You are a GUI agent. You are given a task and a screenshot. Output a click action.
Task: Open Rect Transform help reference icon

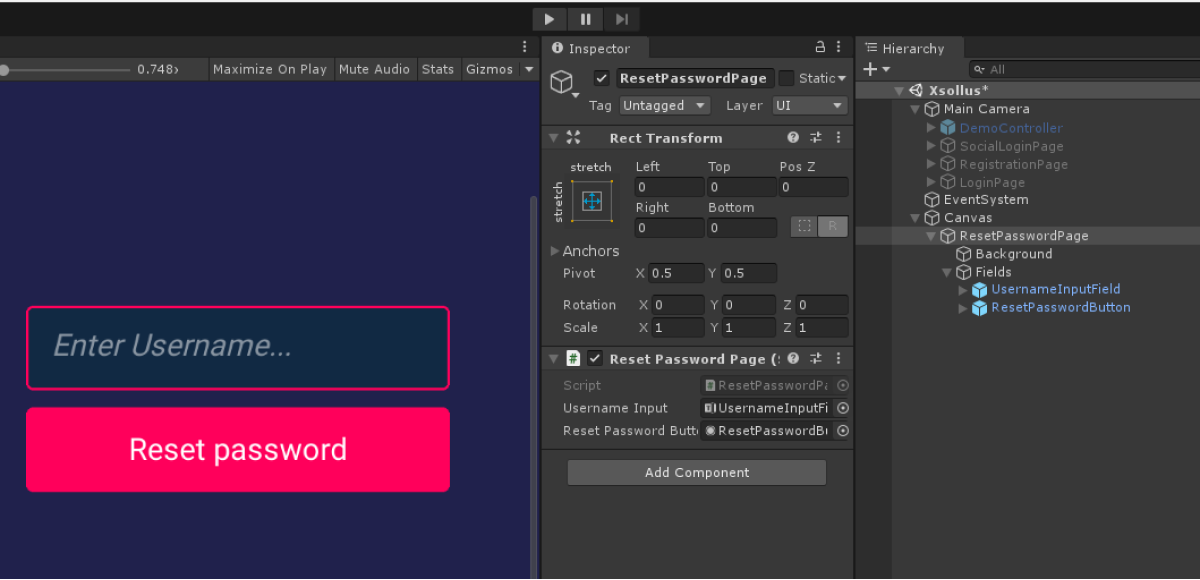793,138
